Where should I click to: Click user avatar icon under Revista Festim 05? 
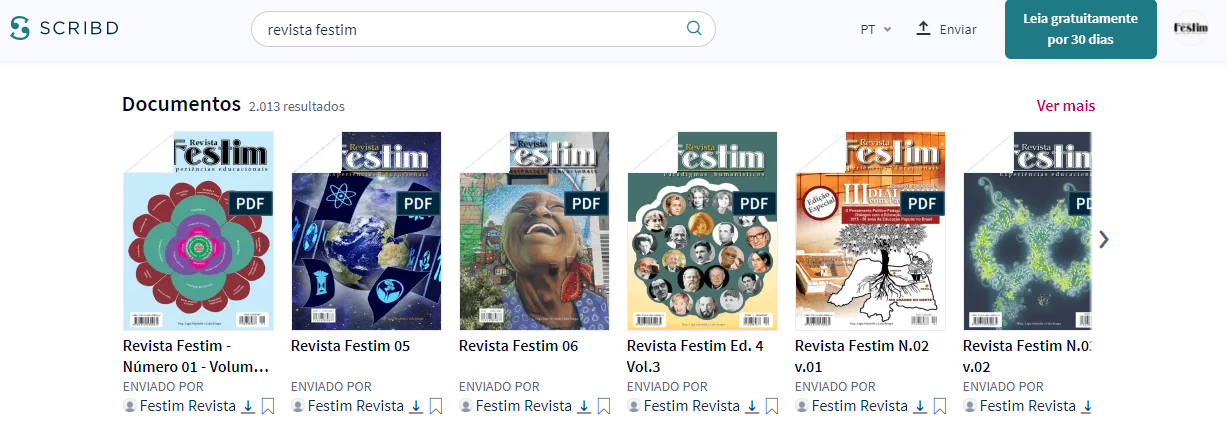298,406
